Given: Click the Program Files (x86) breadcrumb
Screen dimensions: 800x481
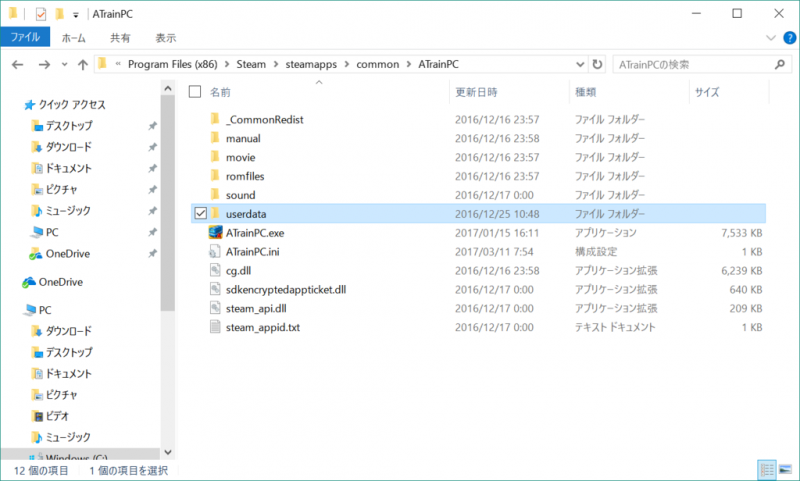Looking at the screenshot, I should pyautogui.click(x=172, y=64).
